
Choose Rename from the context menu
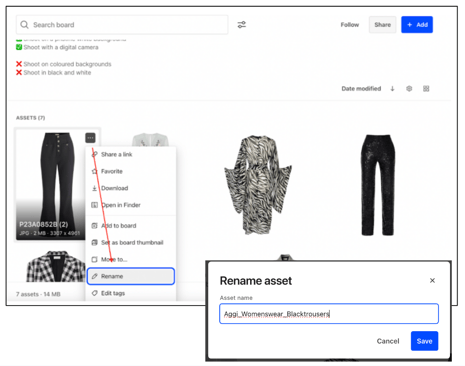pyautogui.click(x=131, y=276)
